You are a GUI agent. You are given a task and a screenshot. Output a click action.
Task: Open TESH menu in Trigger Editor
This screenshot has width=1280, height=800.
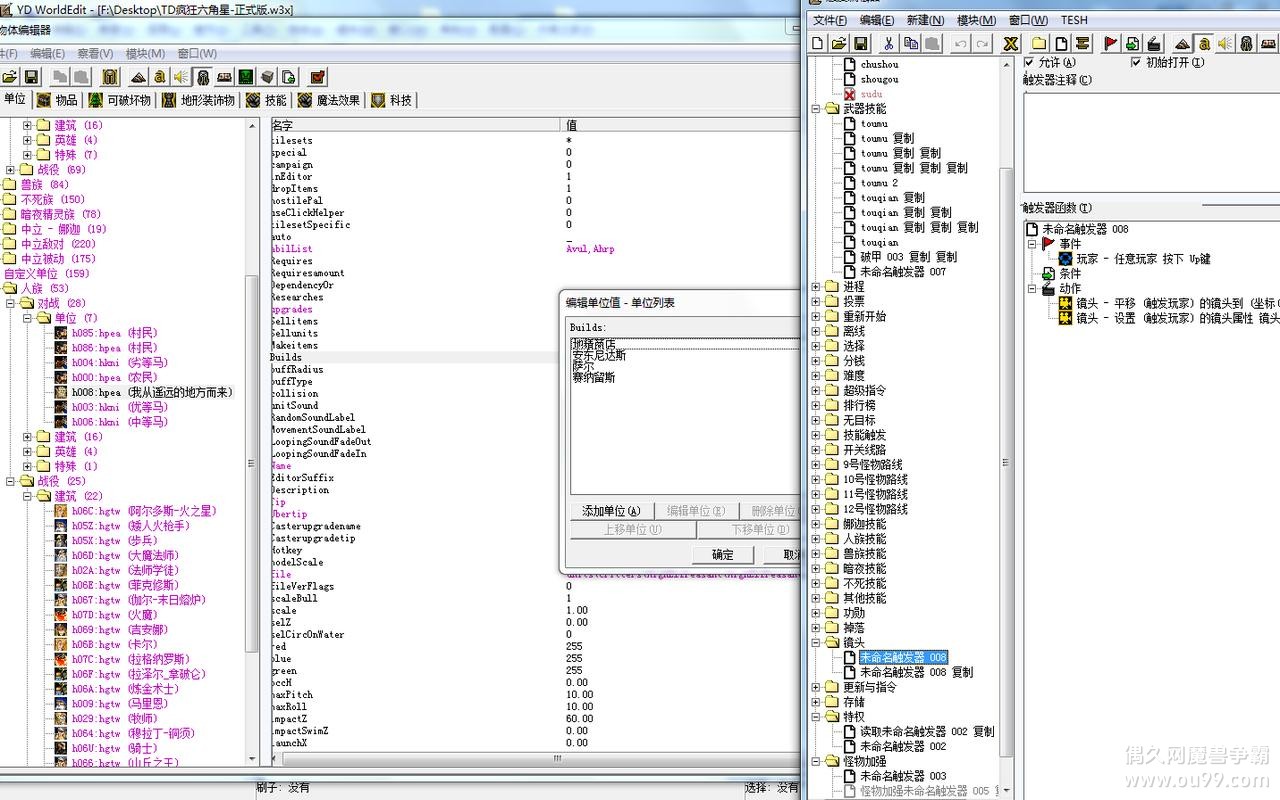[1074, 20]
